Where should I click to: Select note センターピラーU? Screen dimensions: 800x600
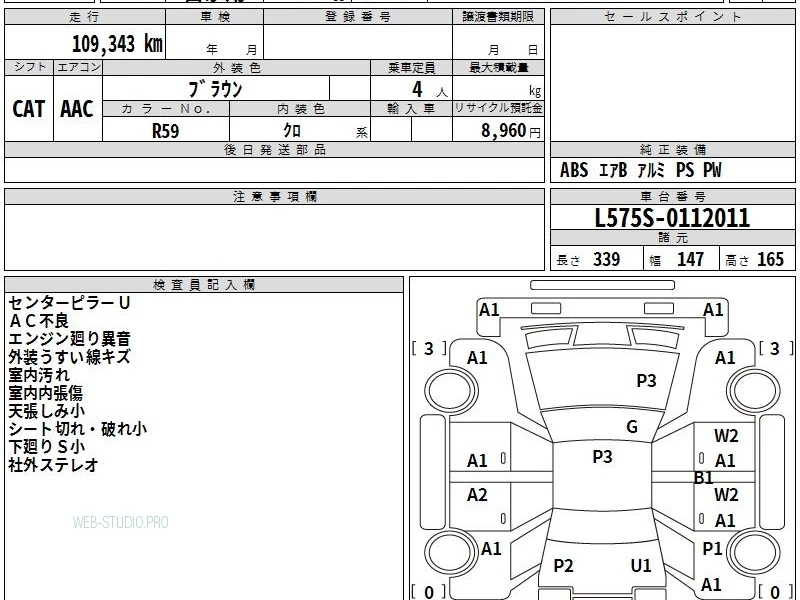point(69,303)
